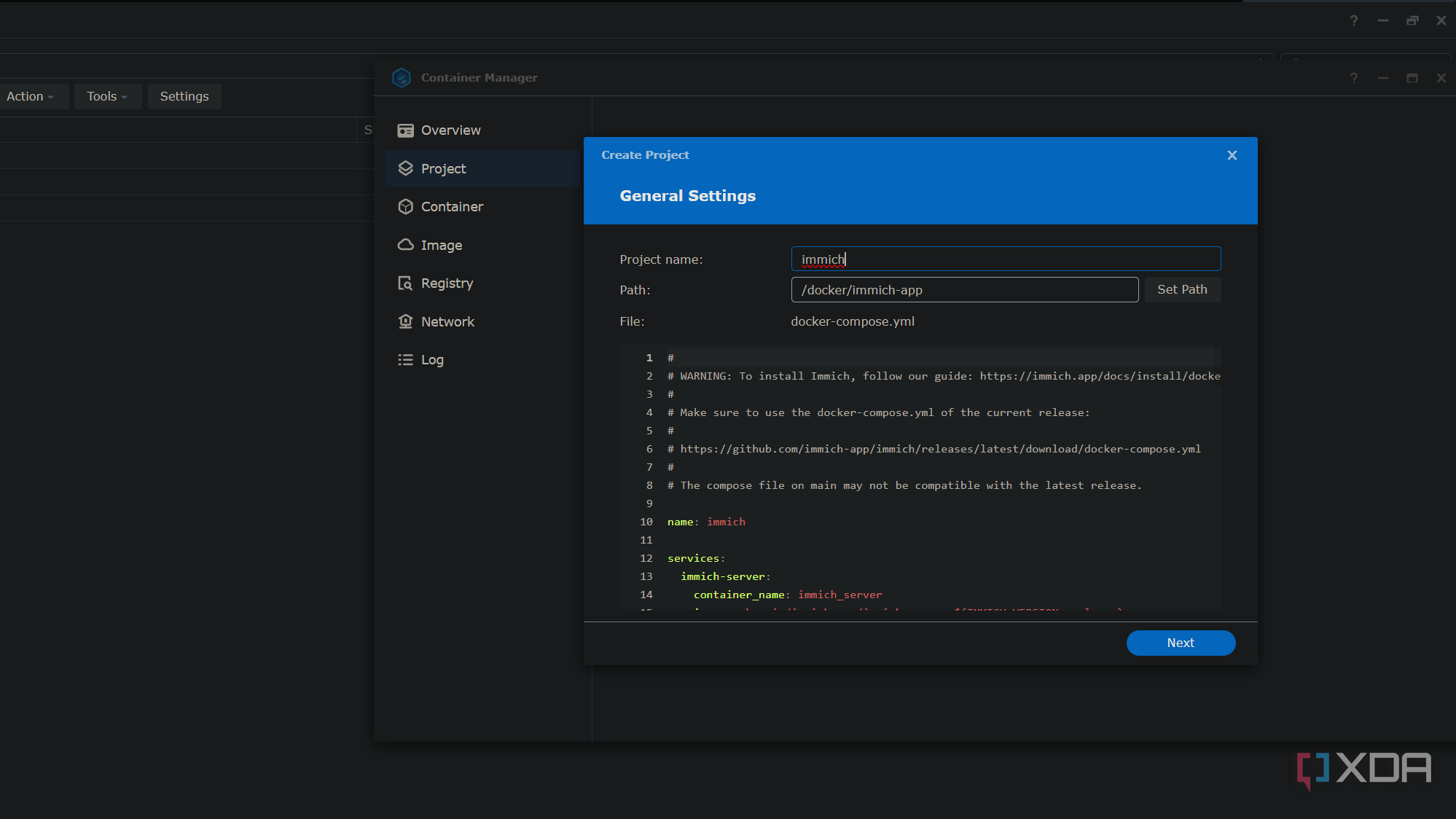Click the Path field /docker/immich-app

[964, 290]
